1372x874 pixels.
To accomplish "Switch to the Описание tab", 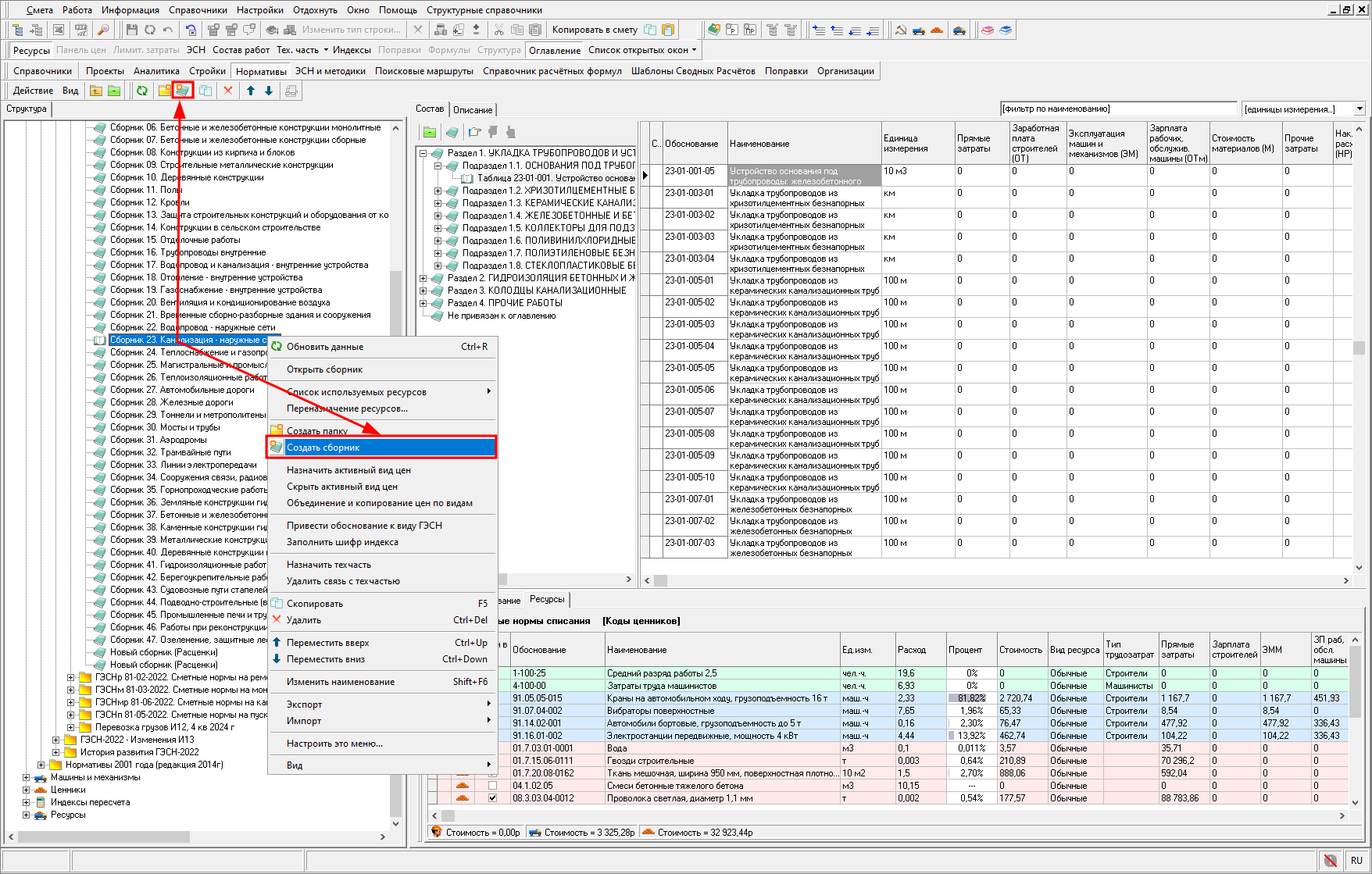I will (x=473, y=110).
